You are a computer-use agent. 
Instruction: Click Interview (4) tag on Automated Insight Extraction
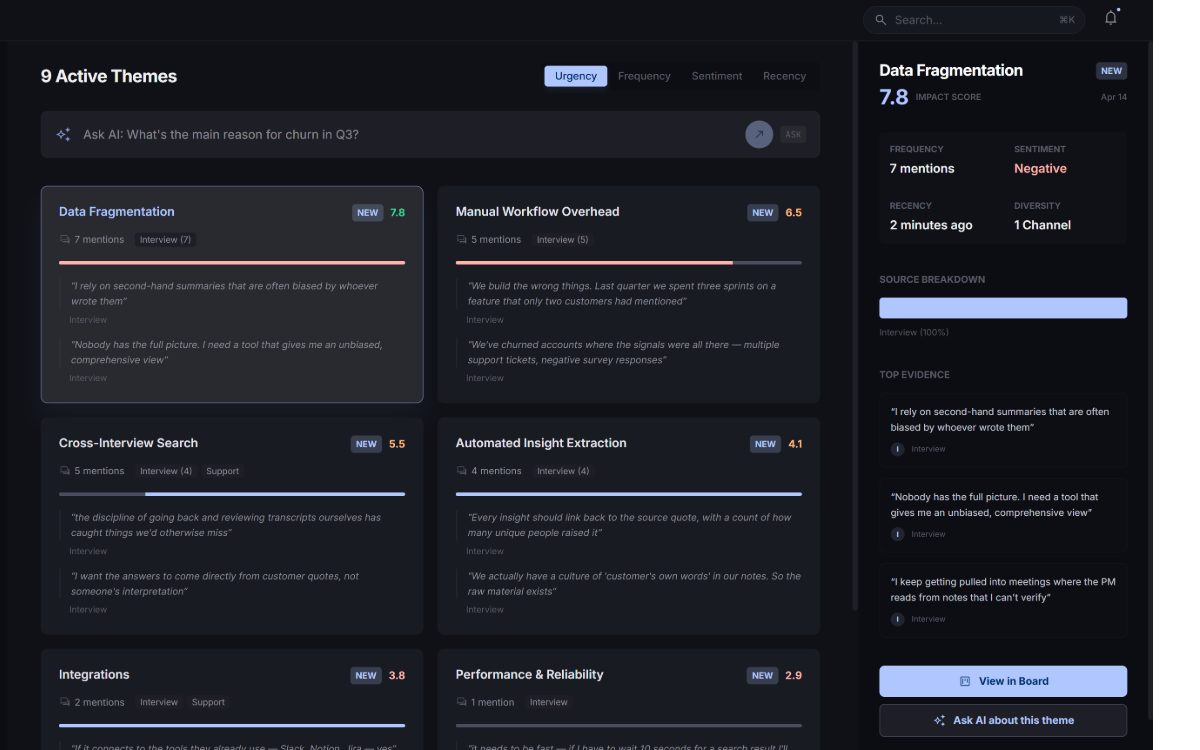point(562,471)
